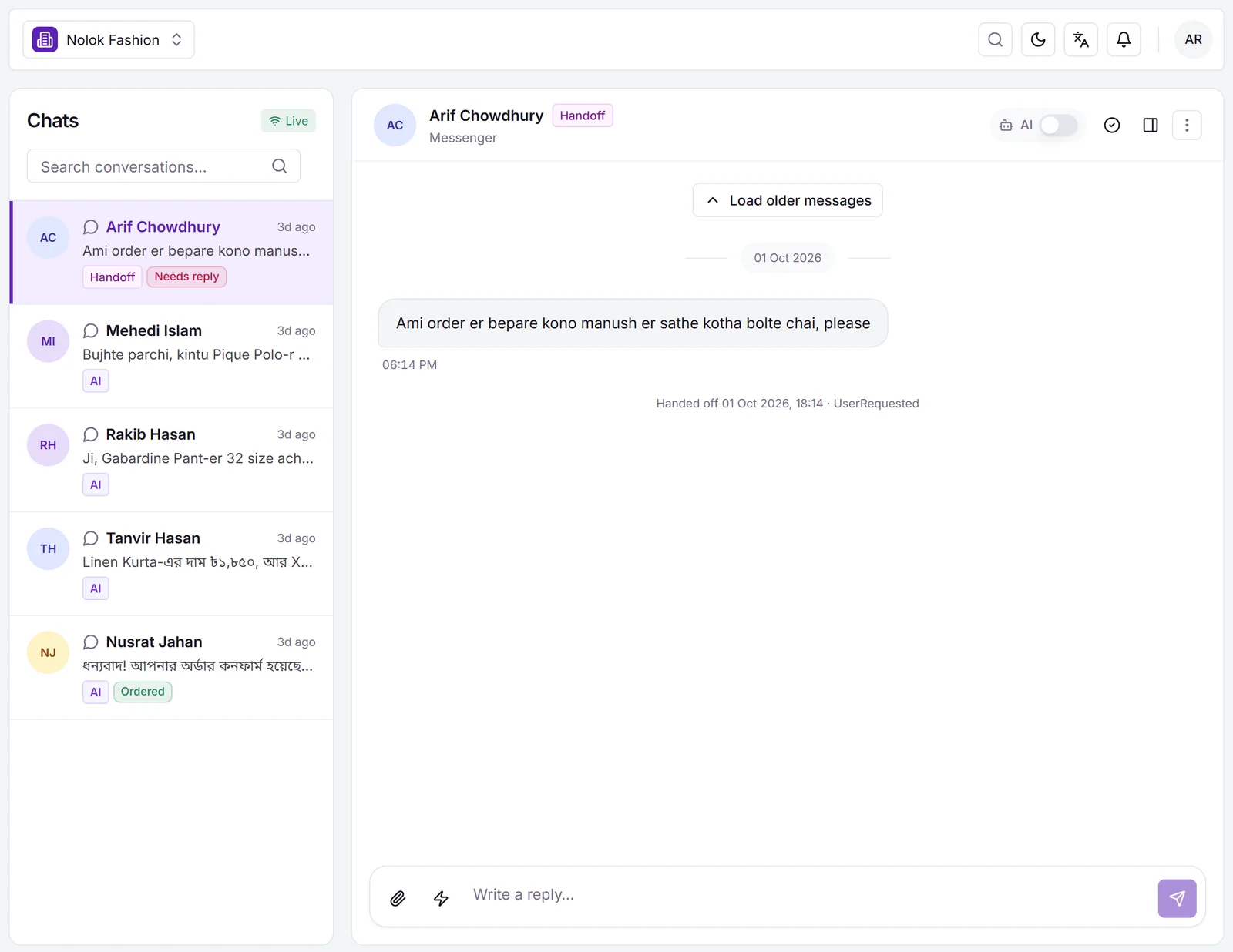
Task: Send the reply with paper plane button
Action: pyautogui.click(x=1177, y=898)
